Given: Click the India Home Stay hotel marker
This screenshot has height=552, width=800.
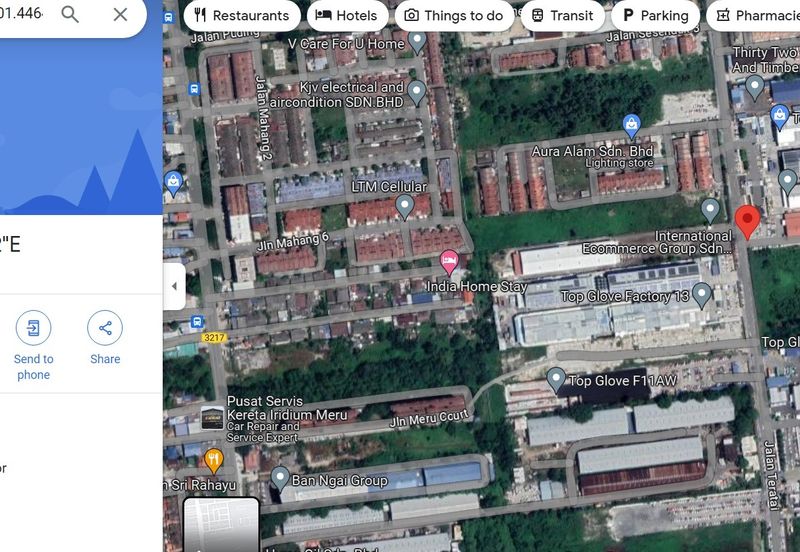Looking at the screenshot, I should pyautogui.click(x=450, y=262).
